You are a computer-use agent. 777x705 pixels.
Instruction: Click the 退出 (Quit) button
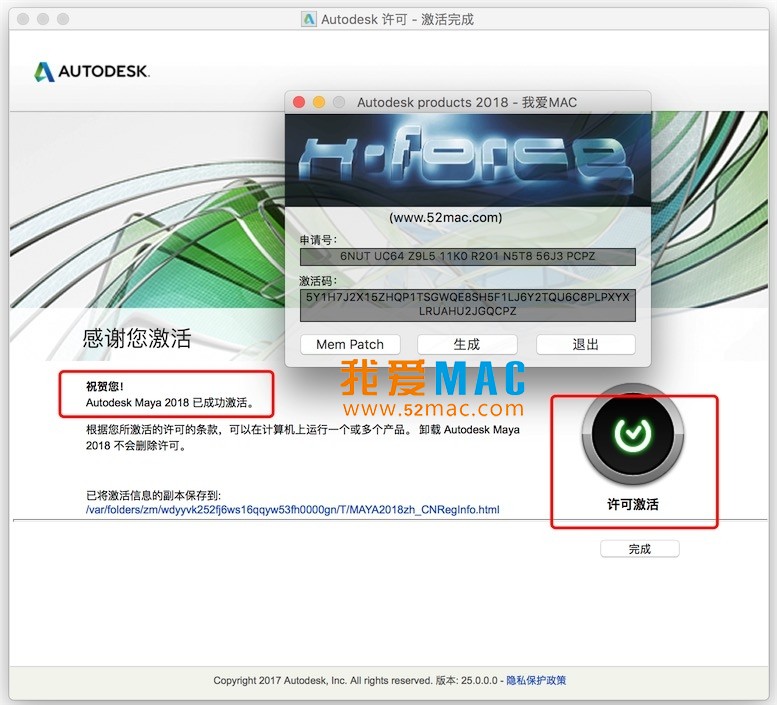[x=585, y=344]
